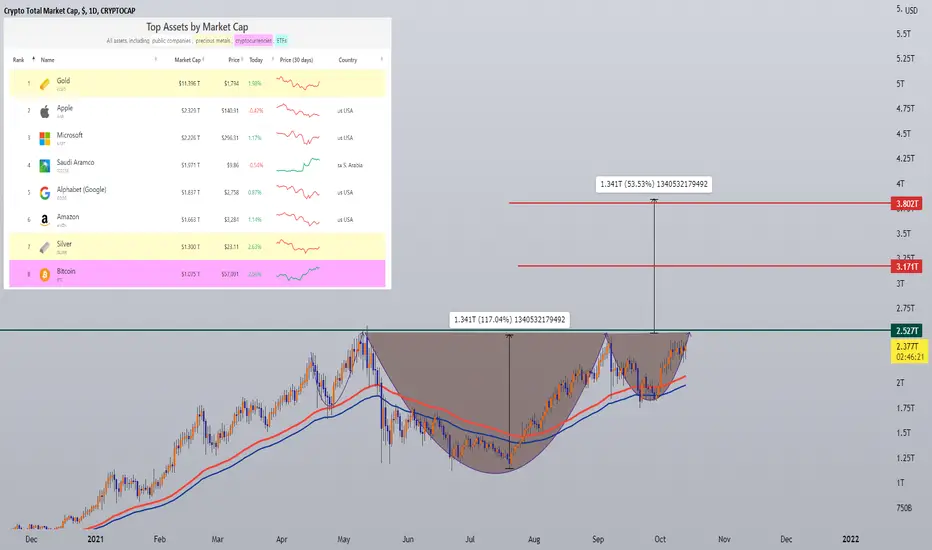
Task: Click the 'Oct' time axis label
Action: [x=660, y=539]
